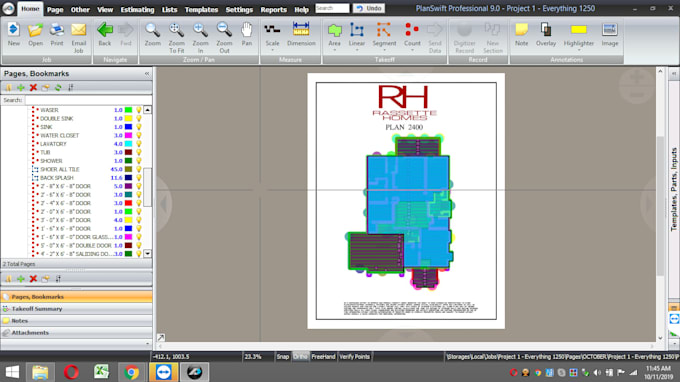Open the Lists ribbon tab
Viewport: 680px width, 382px height.
[x=169, y=10]
